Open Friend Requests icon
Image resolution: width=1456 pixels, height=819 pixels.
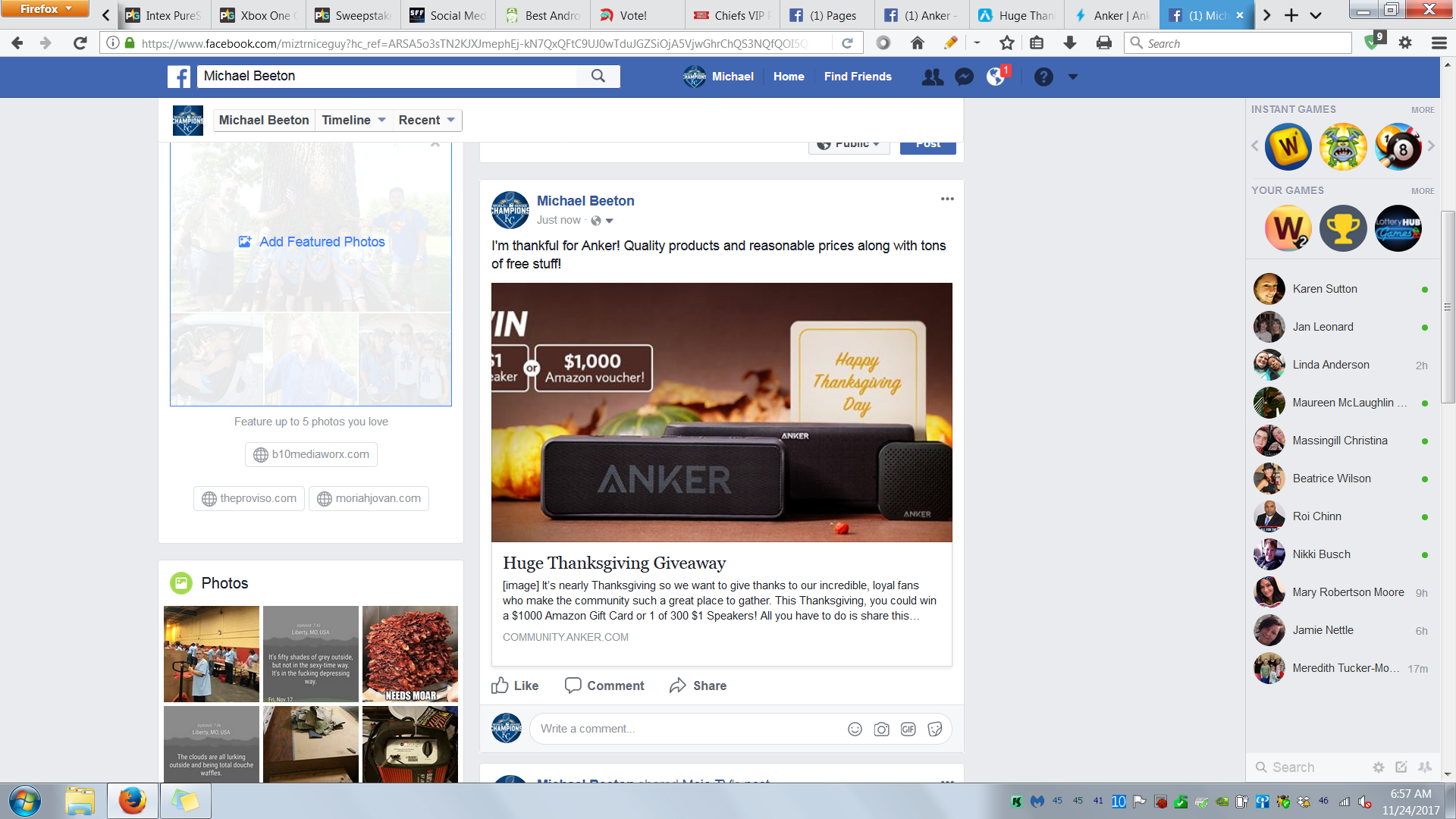932,77
